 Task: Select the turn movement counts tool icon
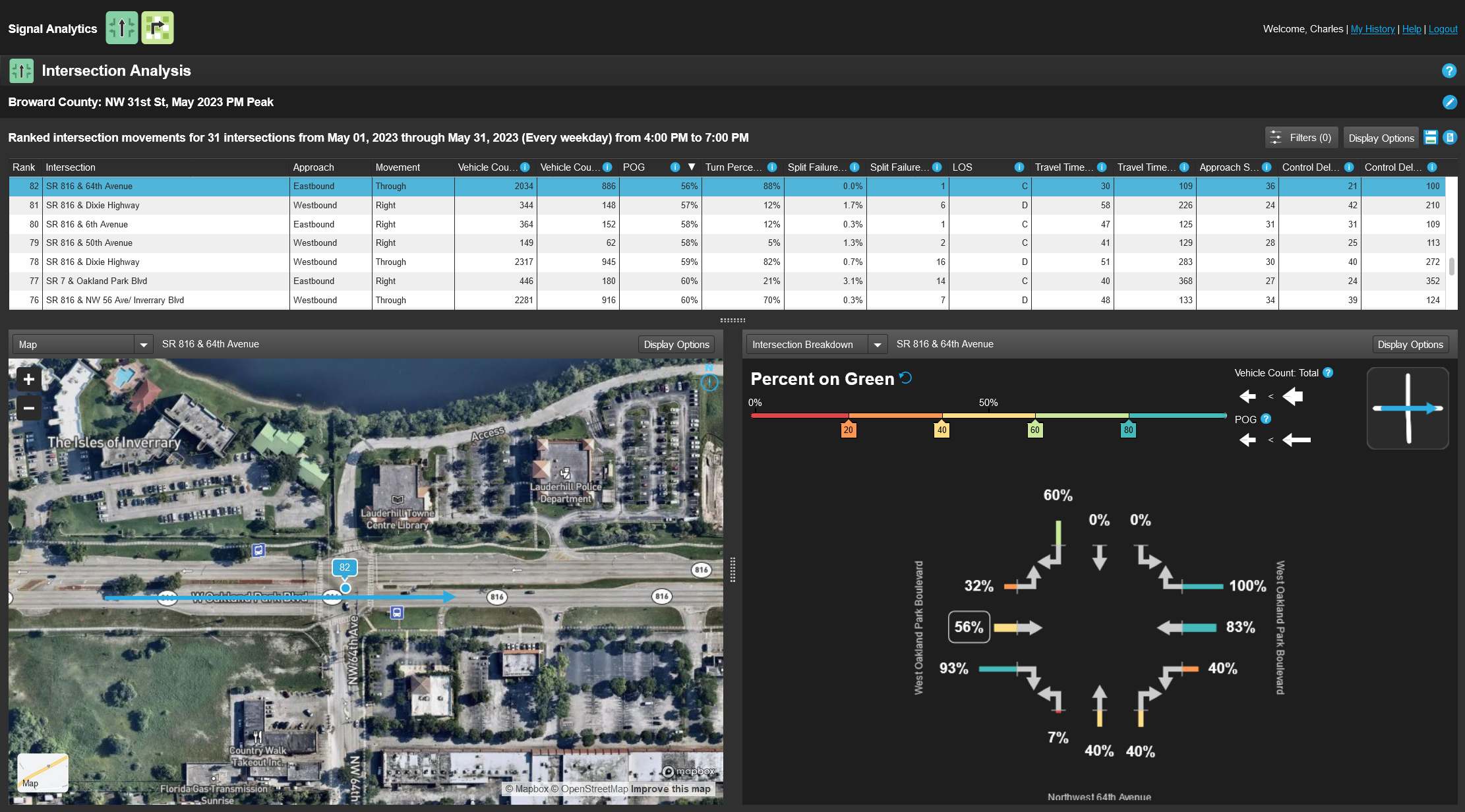point(157,28)
